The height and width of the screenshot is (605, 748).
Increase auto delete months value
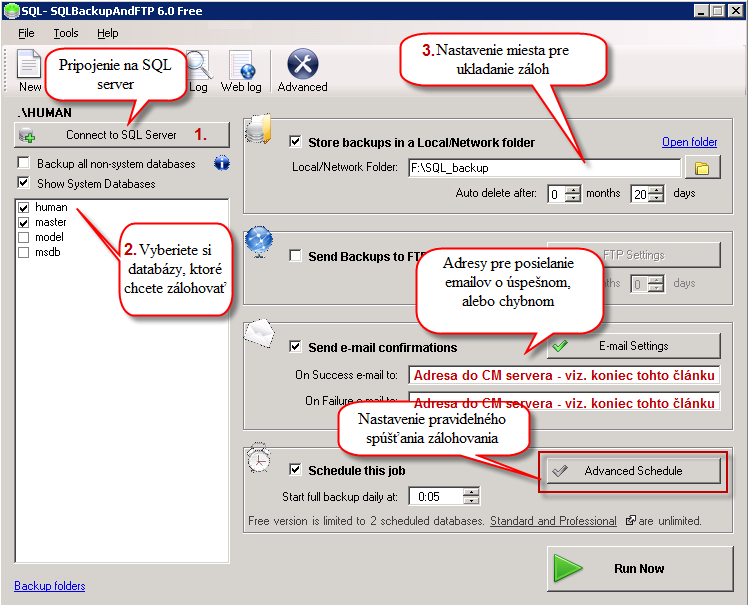573,189
